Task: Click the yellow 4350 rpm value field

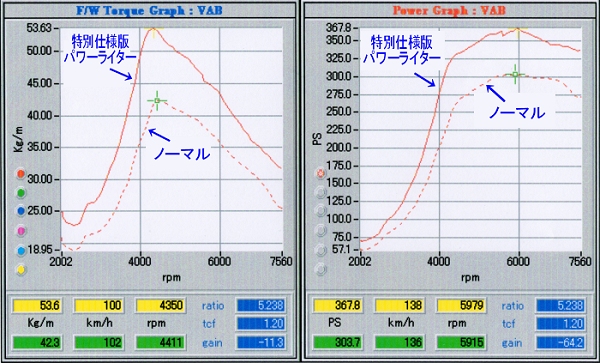Action: coord(161,306)
